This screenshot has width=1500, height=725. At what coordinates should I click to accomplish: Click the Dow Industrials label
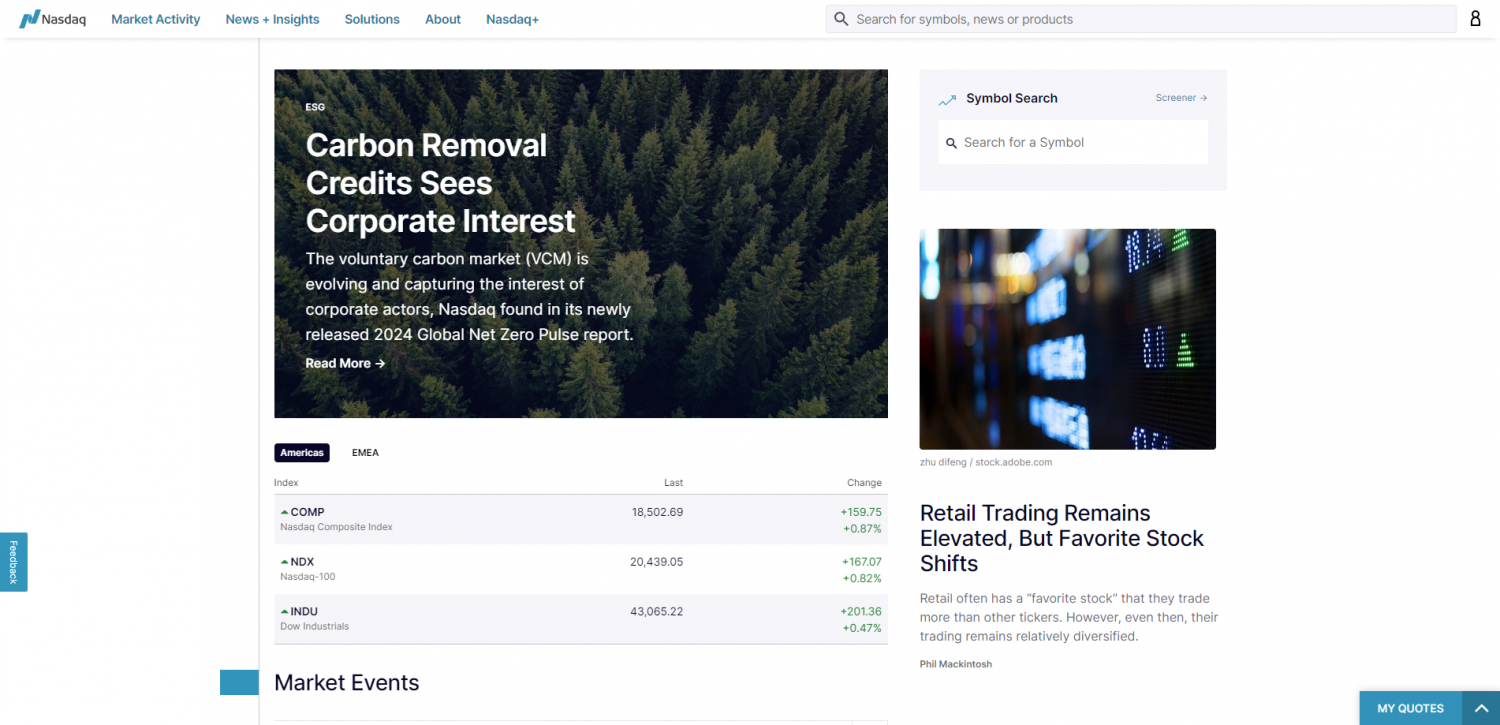pyautogui.click(x=314, y=627)
